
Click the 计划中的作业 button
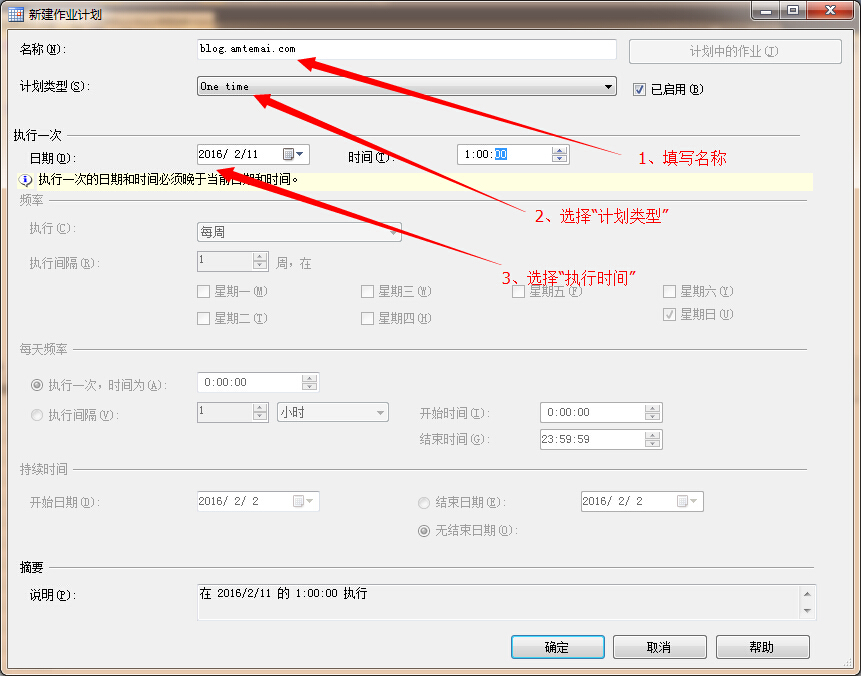click(x=734, y=51)
